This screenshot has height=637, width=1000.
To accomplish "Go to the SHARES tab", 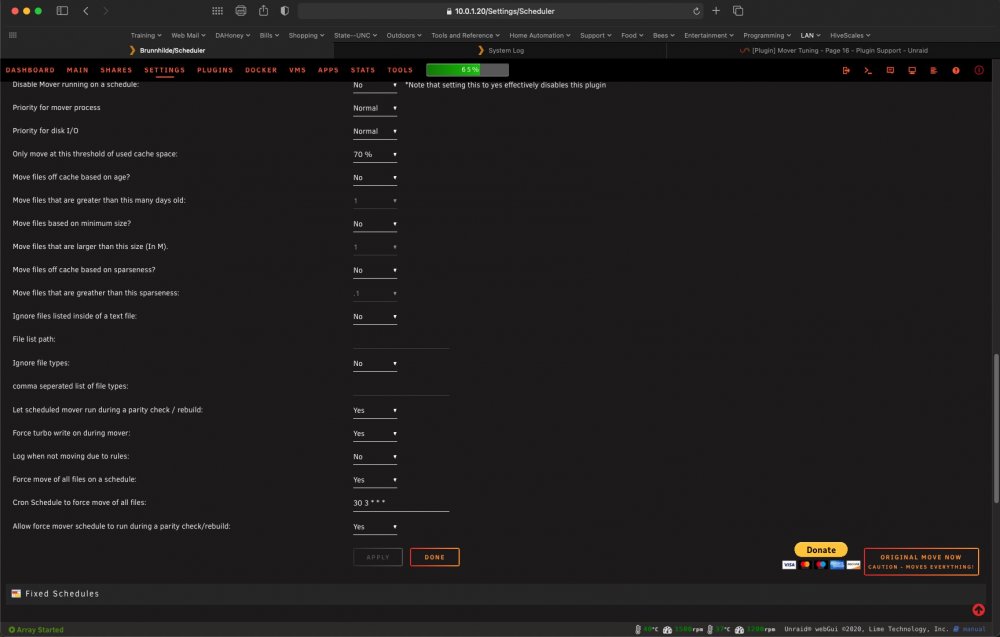I will [116, 70].
